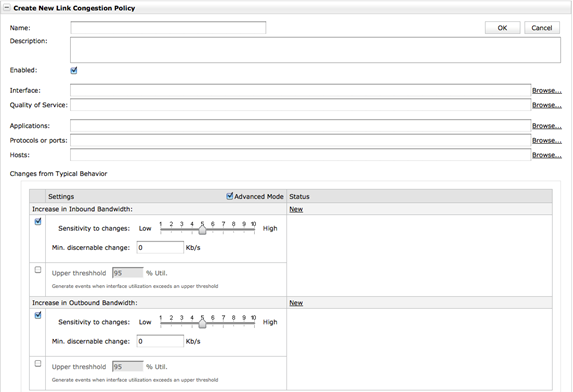Click Outbound Min. discernable change field
The image size is (573, 392).
(x=160, y=341)
